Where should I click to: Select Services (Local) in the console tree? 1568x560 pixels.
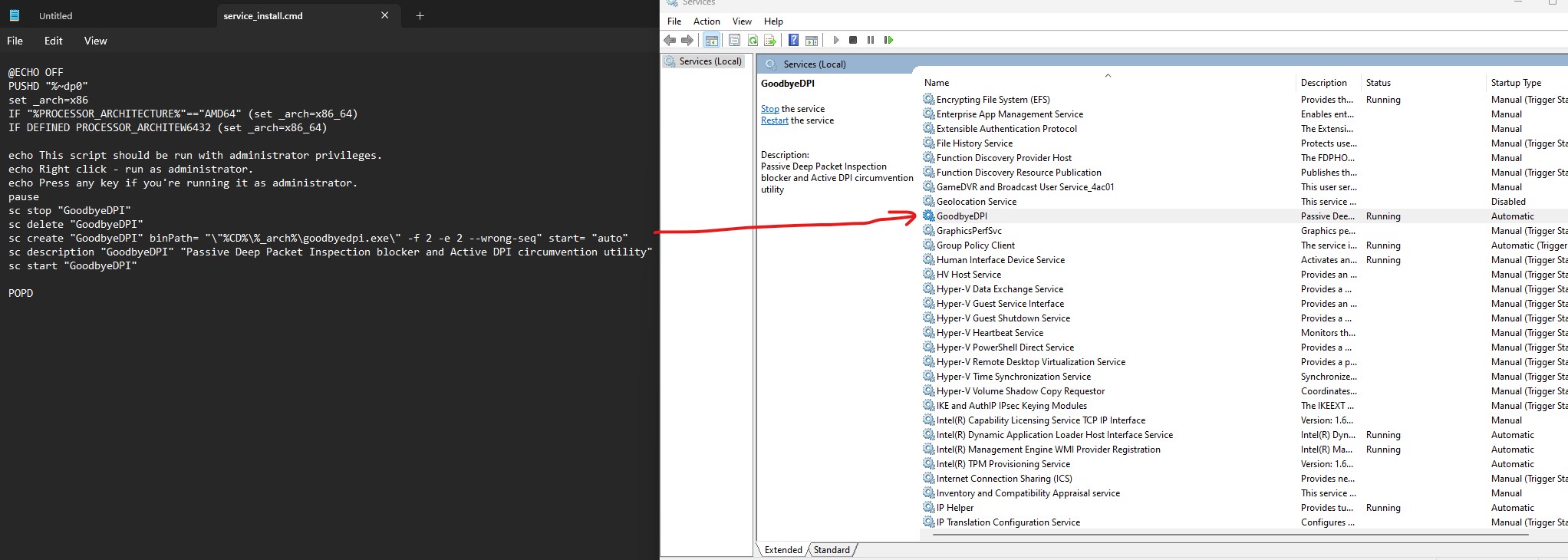coord(710,61)
